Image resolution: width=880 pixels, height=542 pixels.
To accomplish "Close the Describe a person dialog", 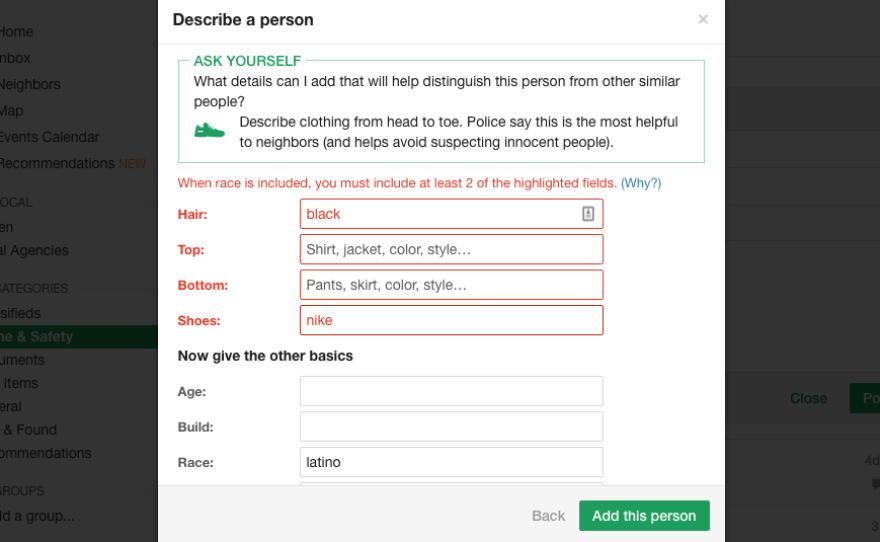I will click(703, 19).
